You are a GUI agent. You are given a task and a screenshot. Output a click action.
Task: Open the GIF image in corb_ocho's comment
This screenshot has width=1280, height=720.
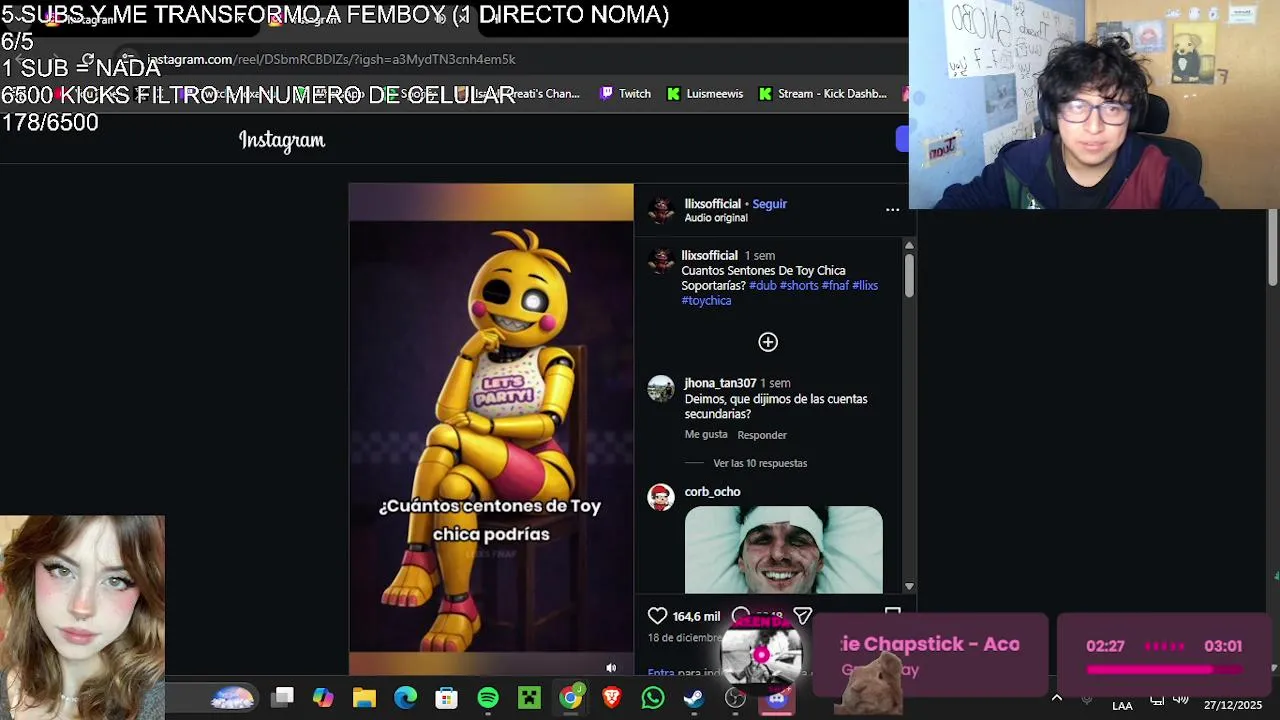(783, 549)
